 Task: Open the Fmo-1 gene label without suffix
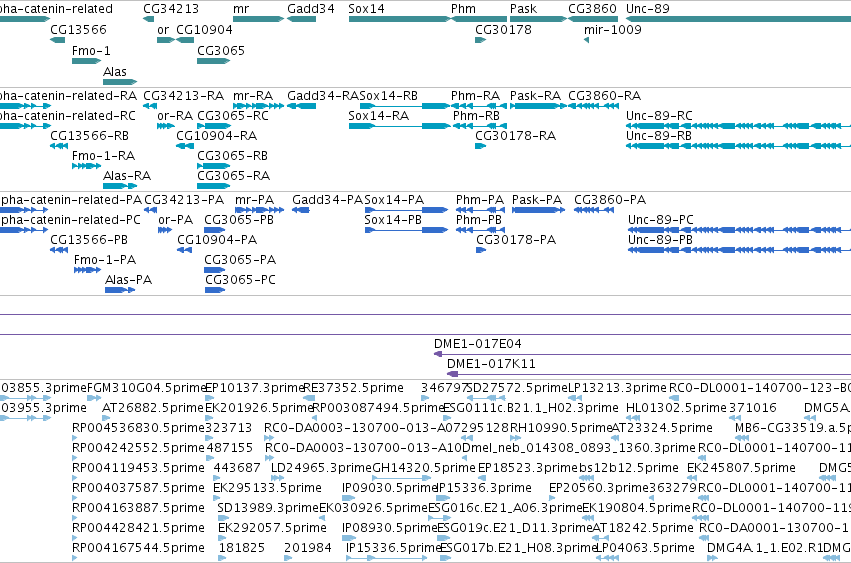point(91,51)
